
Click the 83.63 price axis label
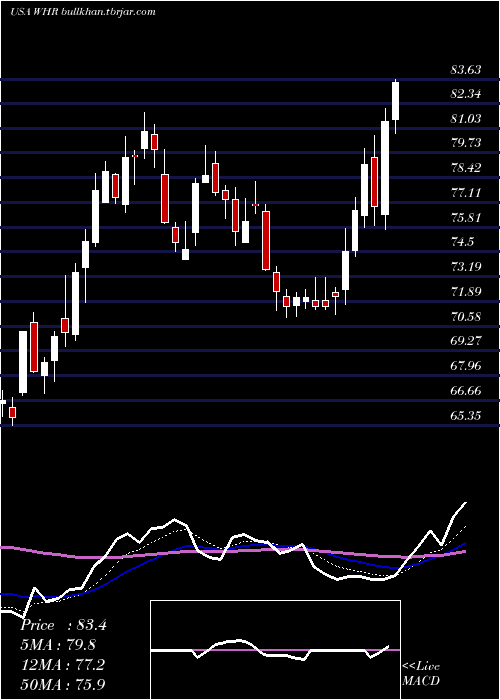[x=466, y=70]
